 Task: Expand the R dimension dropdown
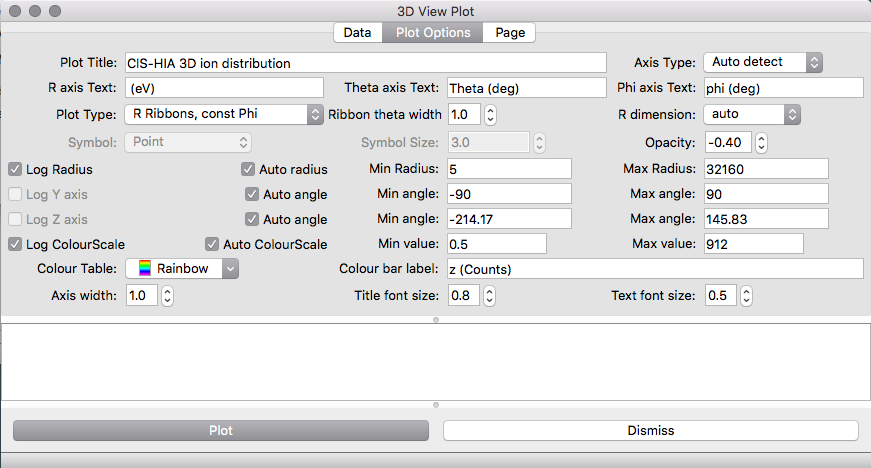[752, 114]
